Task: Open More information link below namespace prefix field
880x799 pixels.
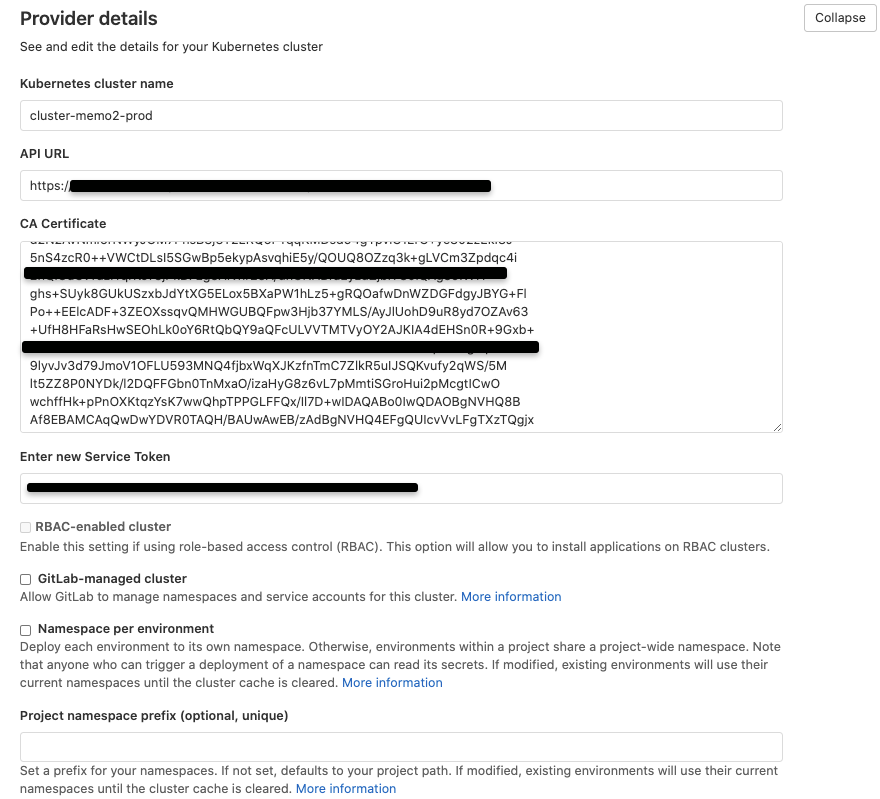Action: (x=346, y=789)
